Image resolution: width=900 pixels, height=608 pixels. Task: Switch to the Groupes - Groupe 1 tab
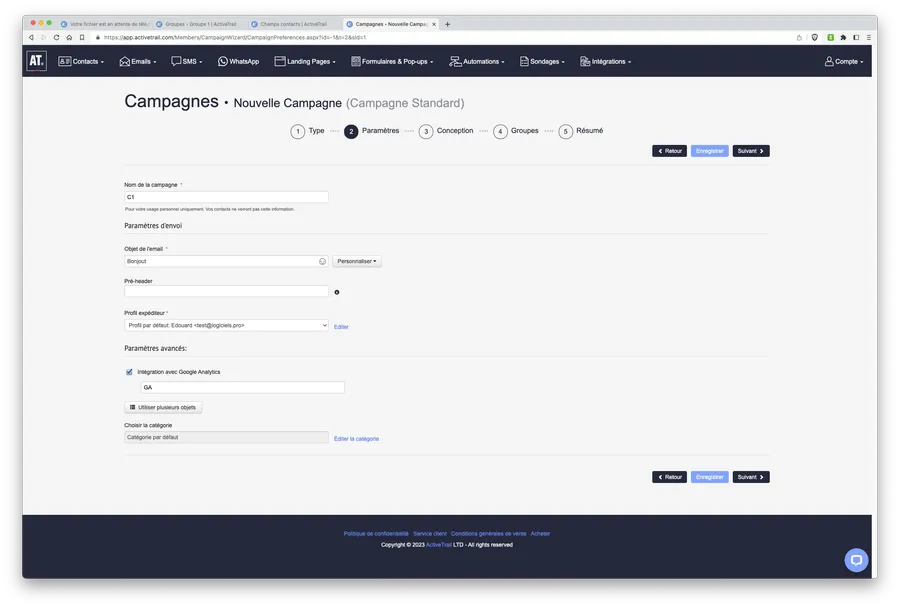tap(200, 24)
